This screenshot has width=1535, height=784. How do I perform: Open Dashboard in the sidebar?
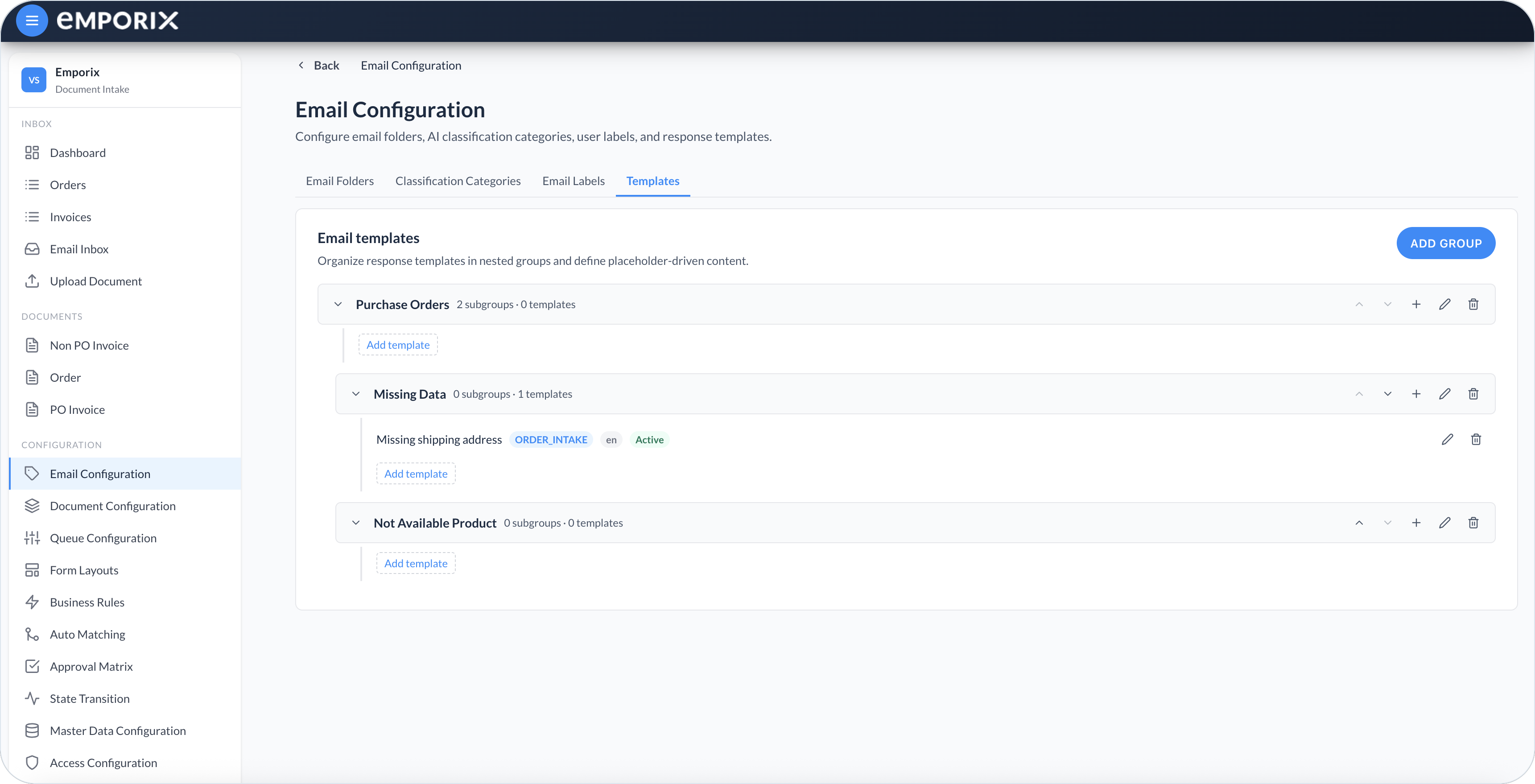[125, 153]
